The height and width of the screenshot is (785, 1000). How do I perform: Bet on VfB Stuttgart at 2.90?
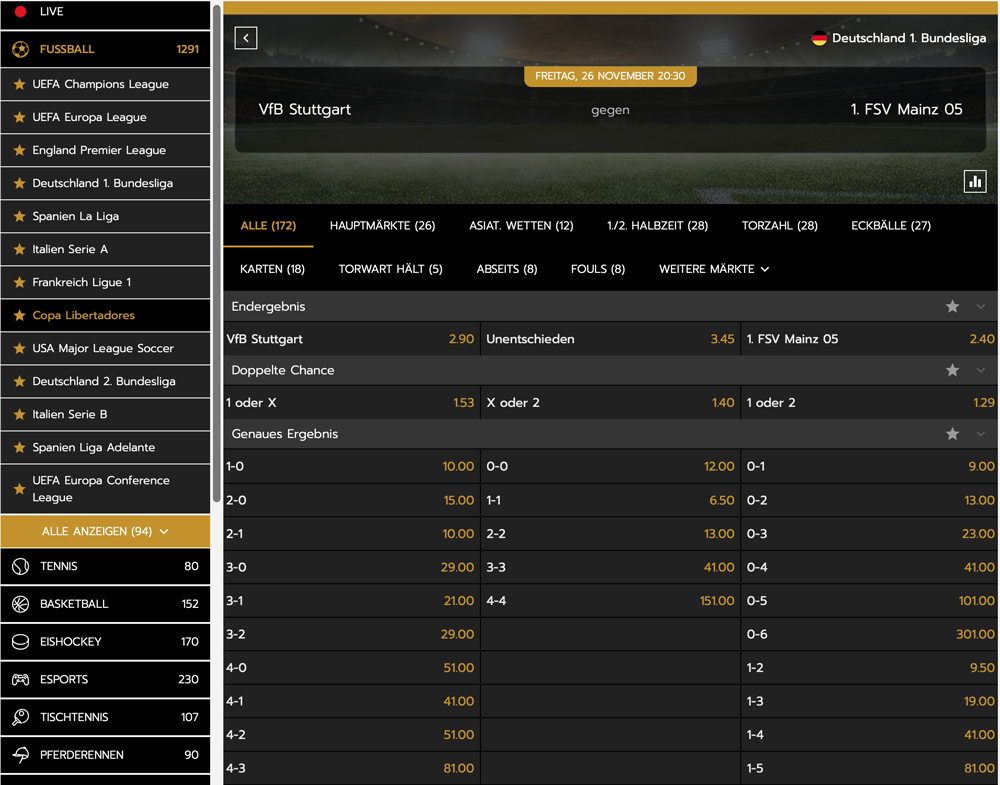point(350,339)
